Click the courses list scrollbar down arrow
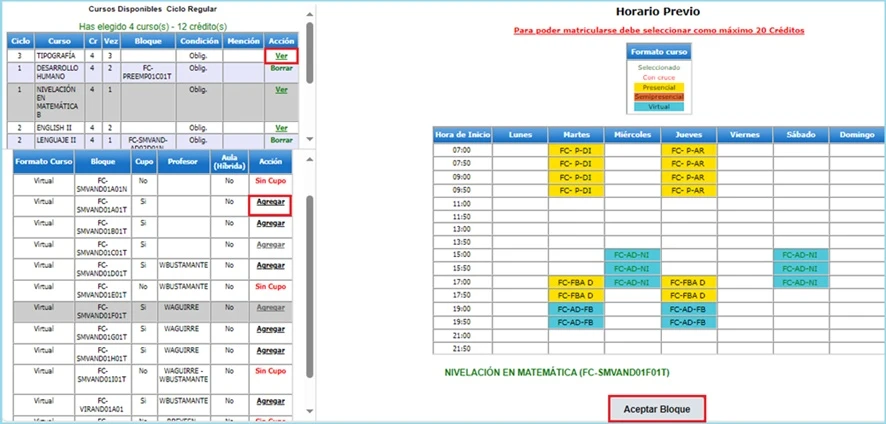Screen dimensions: 886x424 309,140
